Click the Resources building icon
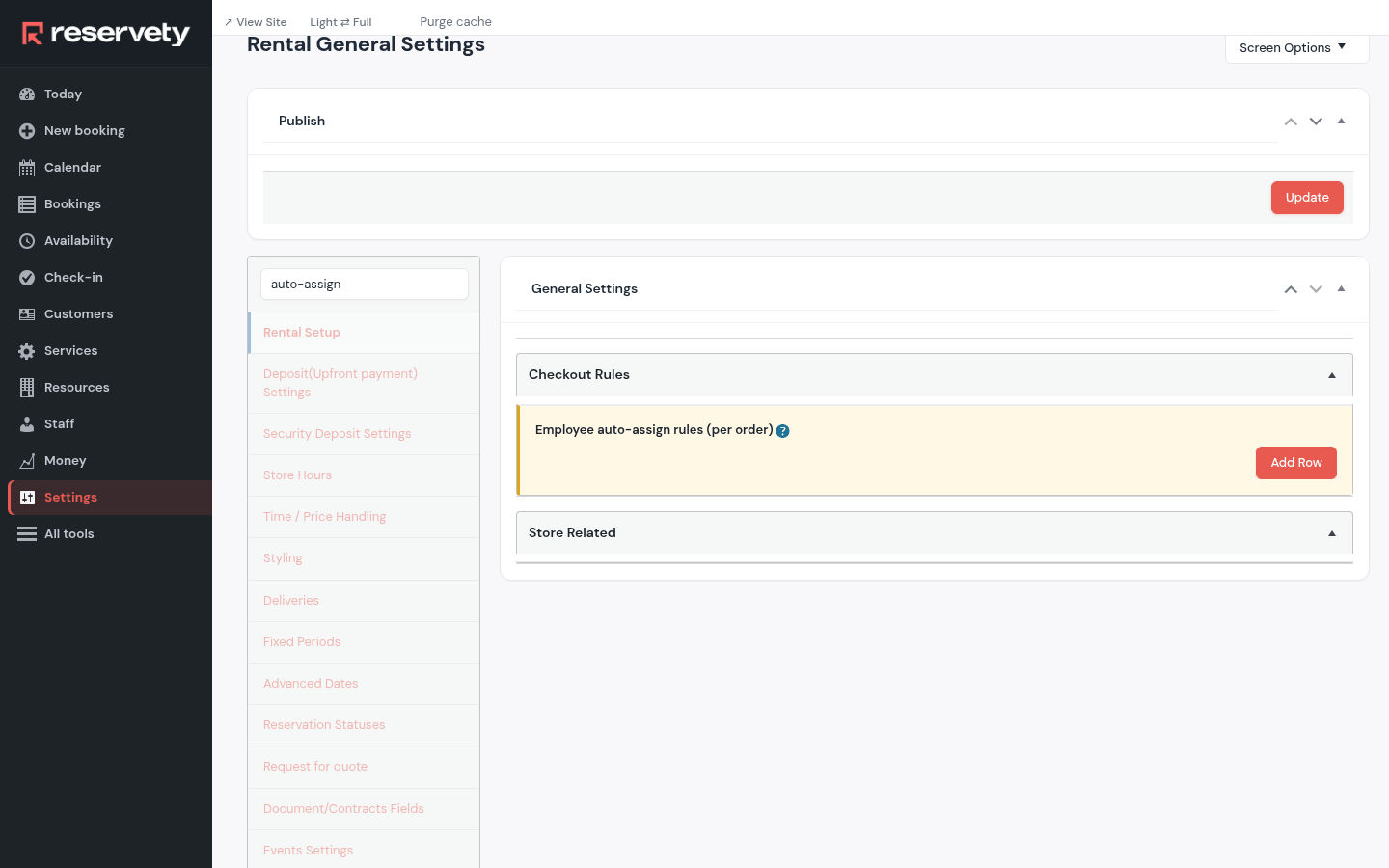 (x=27, y=388)
